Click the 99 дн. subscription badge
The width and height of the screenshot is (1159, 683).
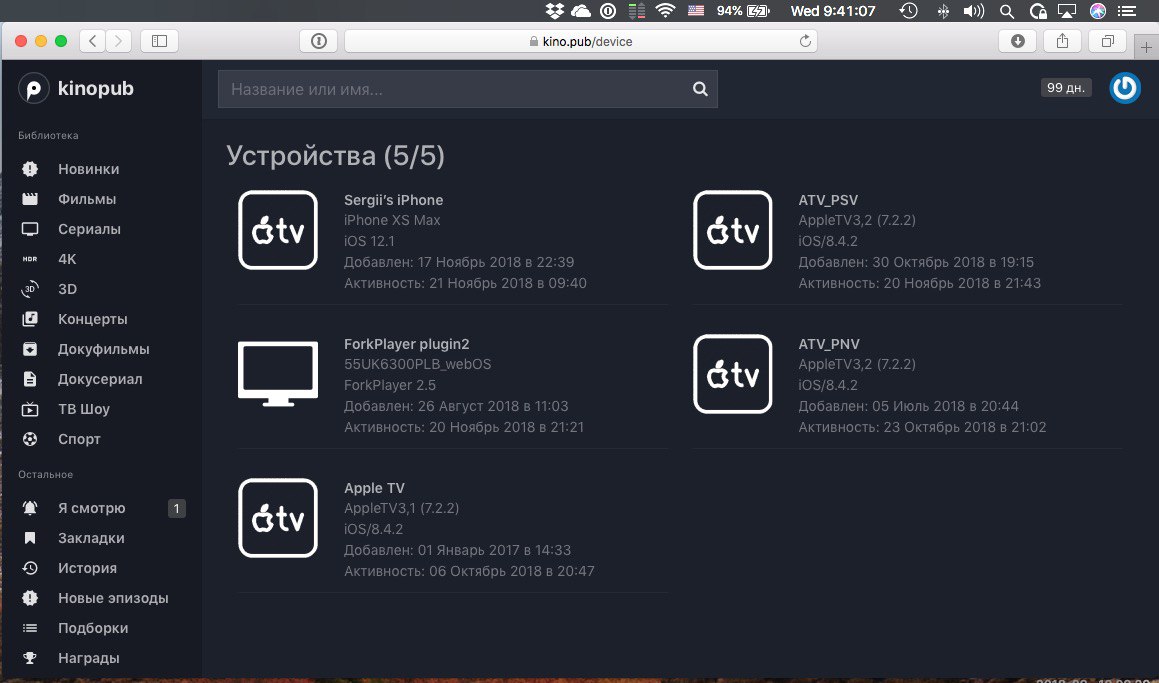pos(1065,87)
